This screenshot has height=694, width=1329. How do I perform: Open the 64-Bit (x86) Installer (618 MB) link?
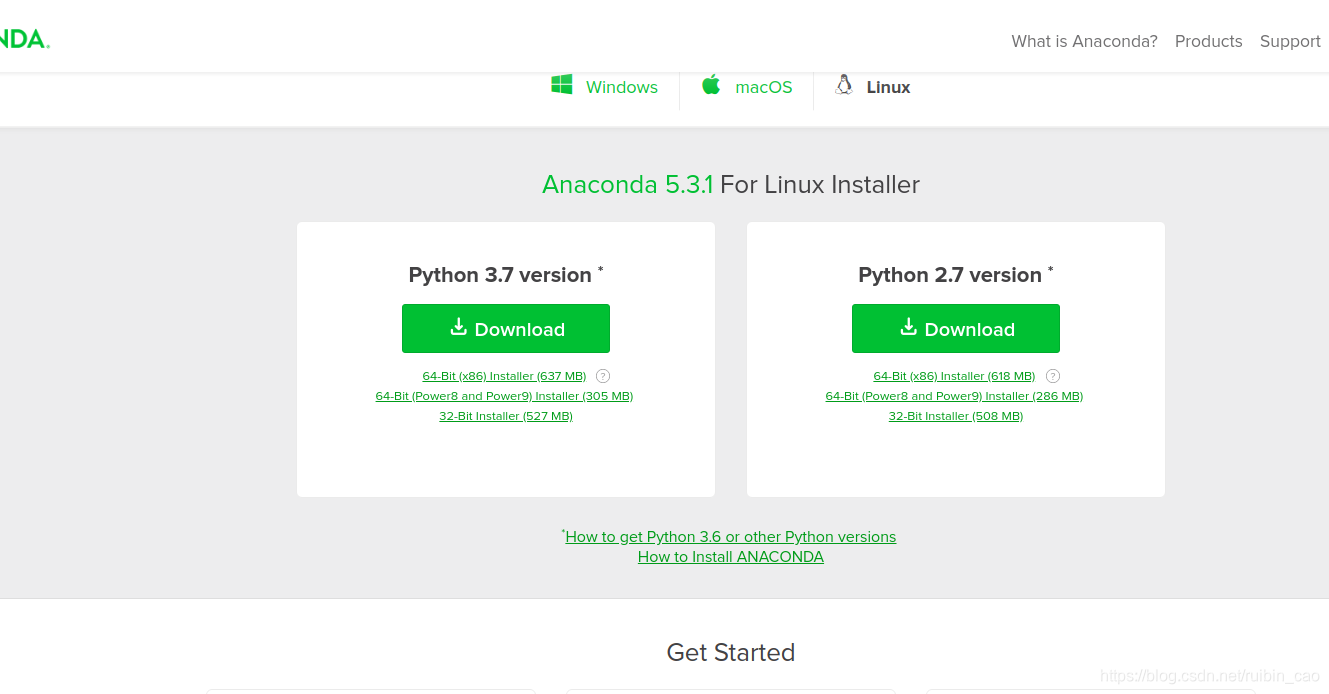coord(954,376)
